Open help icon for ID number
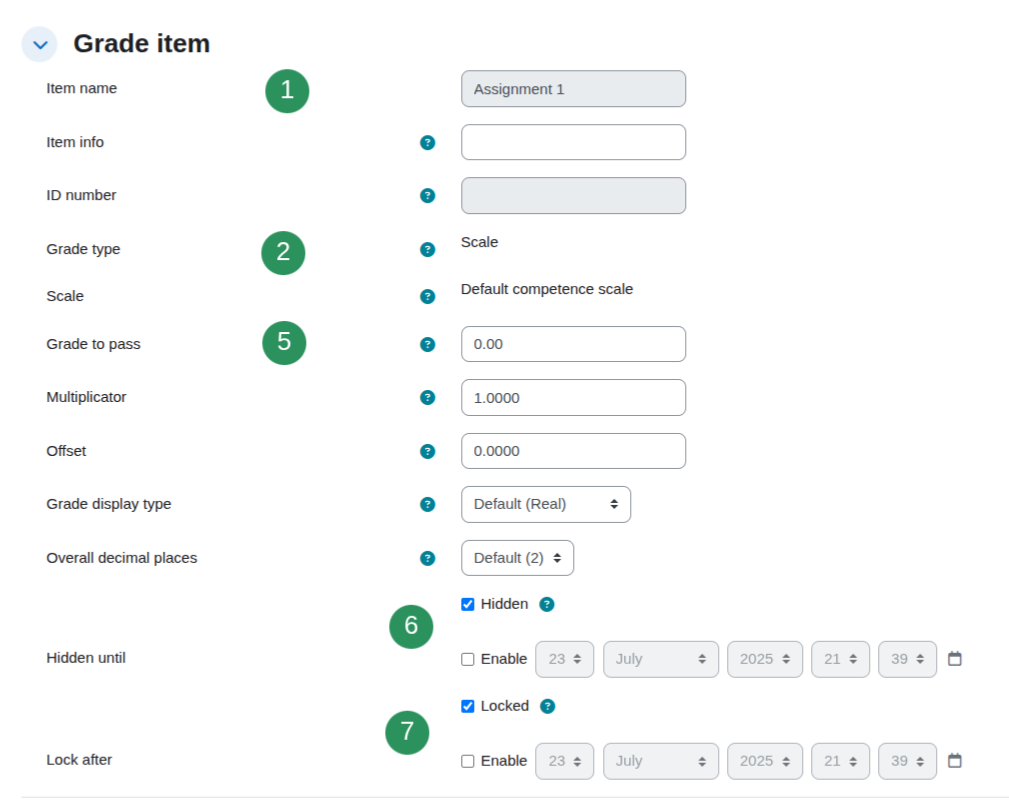 click(x=427, y=196)
